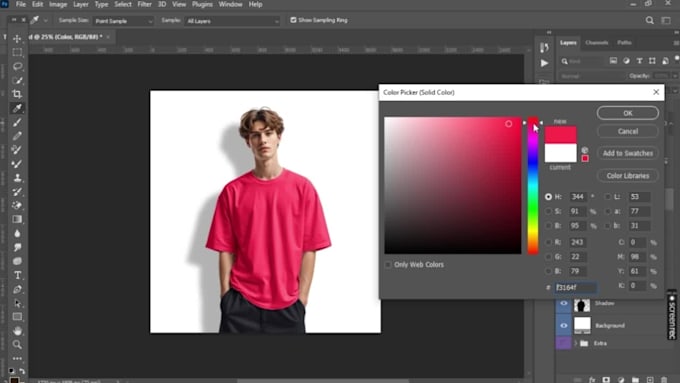The width and height of the screenshot is (680, 383).
Task: Select the R red radio button
Action: coord(548,242)
